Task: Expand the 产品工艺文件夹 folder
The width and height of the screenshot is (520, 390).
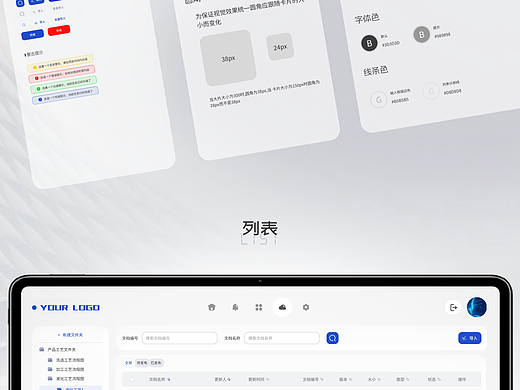Action: [x=57, y=349]
